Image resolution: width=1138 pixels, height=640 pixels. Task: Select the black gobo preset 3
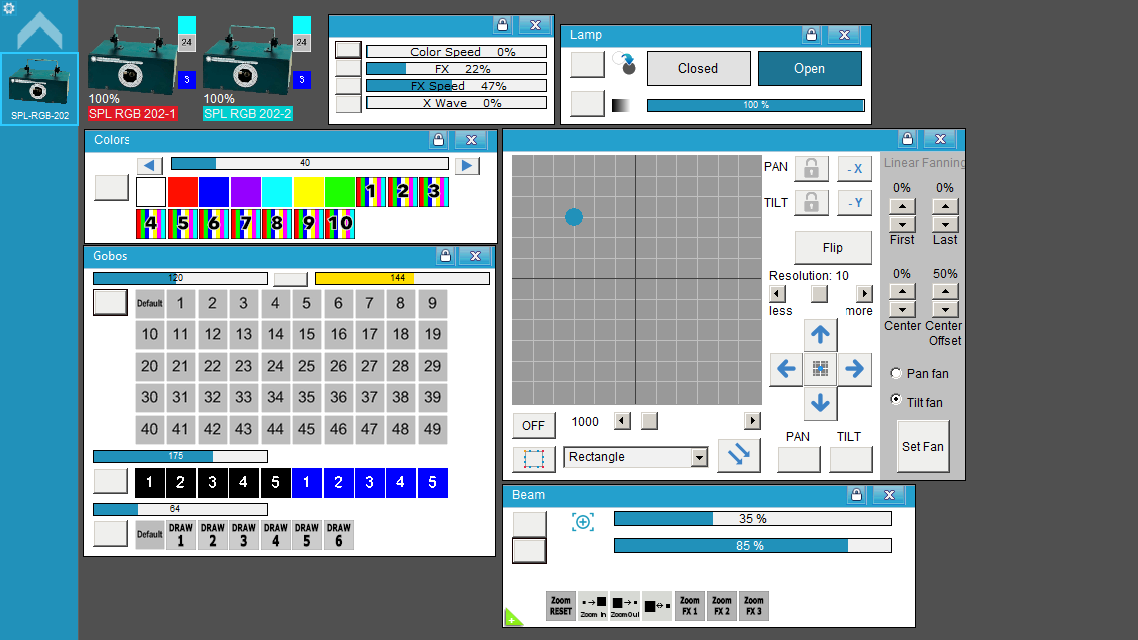pyautogui.click(x=212, y=483)
